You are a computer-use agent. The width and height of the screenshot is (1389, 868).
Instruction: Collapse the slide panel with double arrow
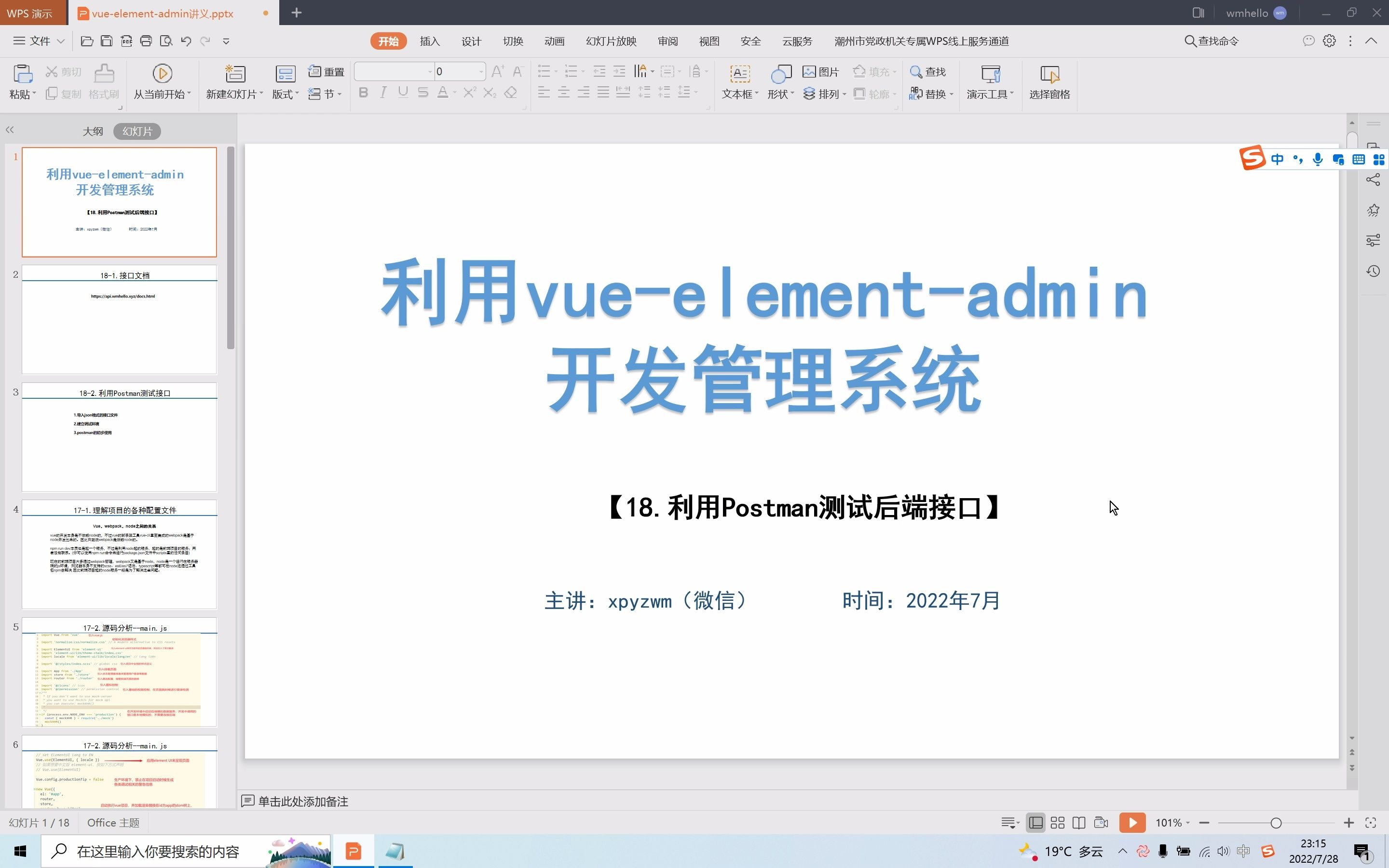coord(10,130)
